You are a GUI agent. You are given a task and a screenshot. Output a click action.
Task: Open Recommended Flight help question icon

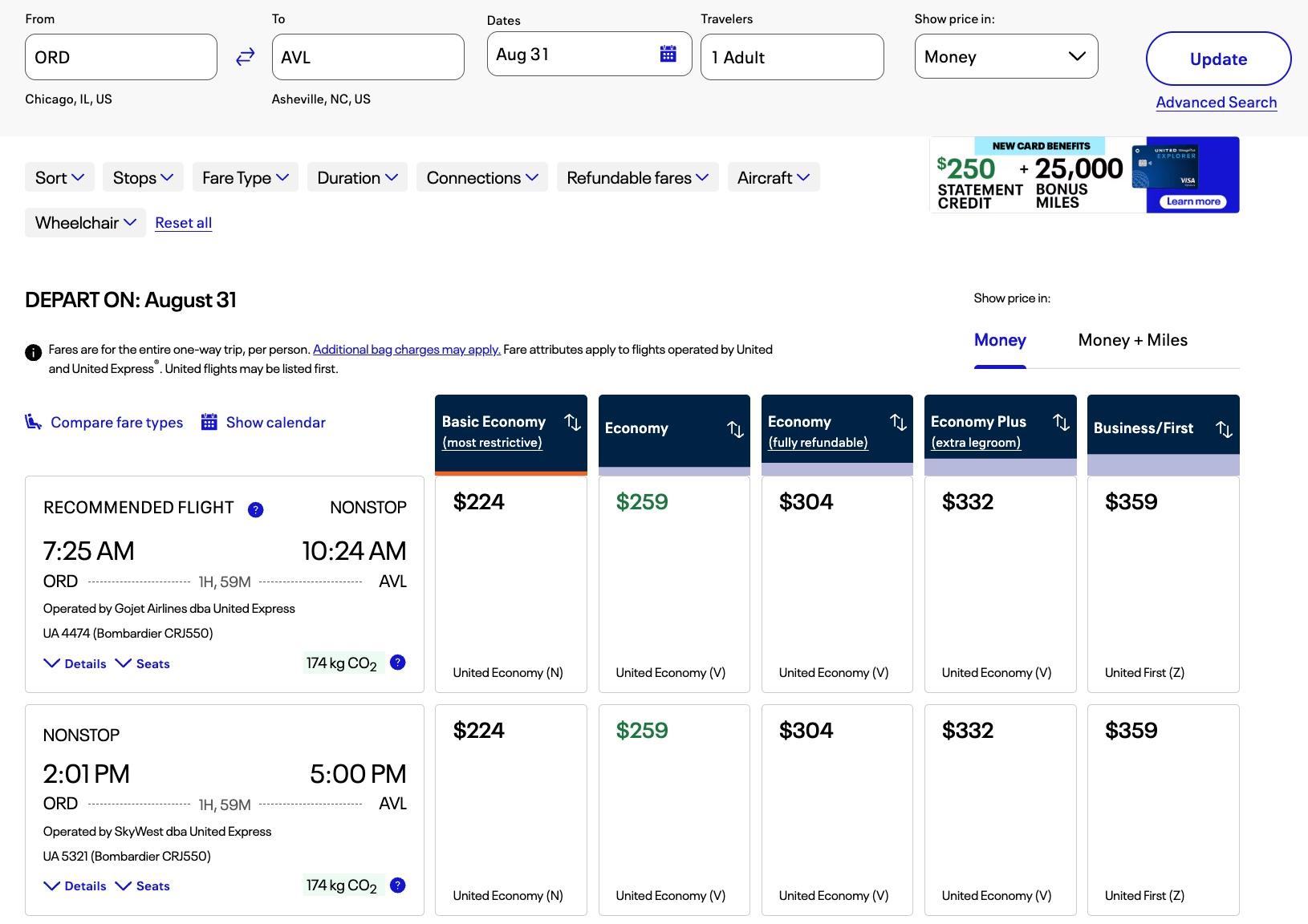pos(255,509)
